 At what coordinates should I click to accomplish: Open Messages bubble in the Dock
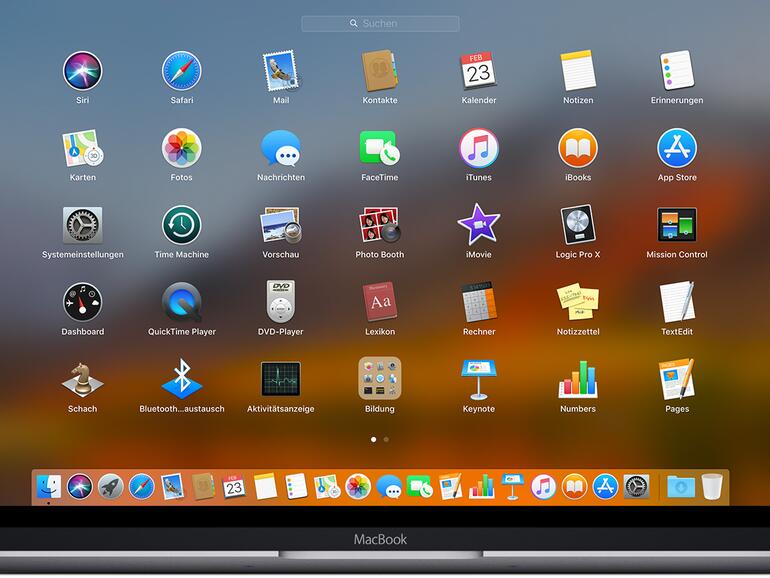pos(389,487)
